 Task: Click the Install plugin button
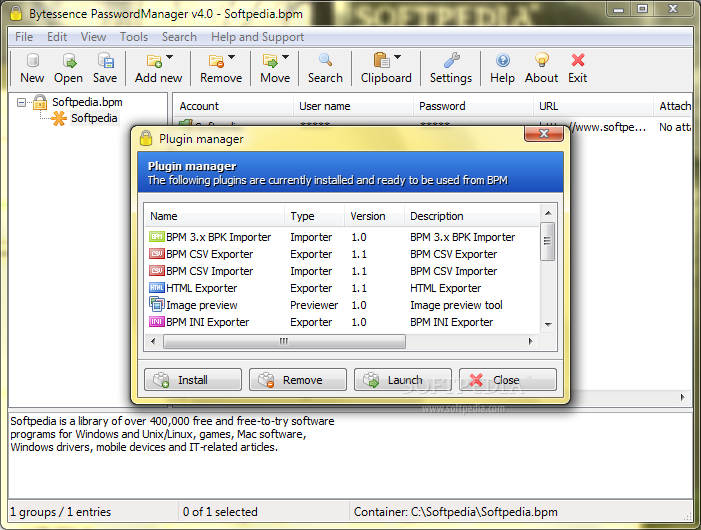tap(193, 380)
